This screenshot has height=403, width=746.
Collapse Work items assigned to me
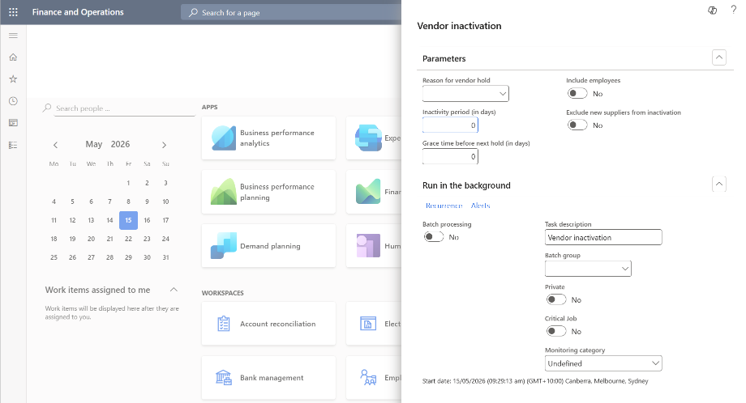[x=174, y=290]
